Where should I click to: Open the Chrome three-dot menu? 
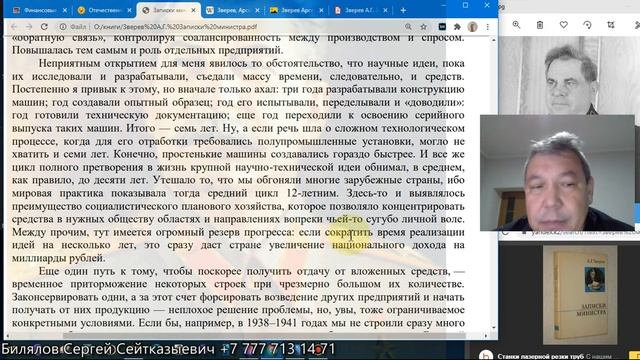[487, 27]
